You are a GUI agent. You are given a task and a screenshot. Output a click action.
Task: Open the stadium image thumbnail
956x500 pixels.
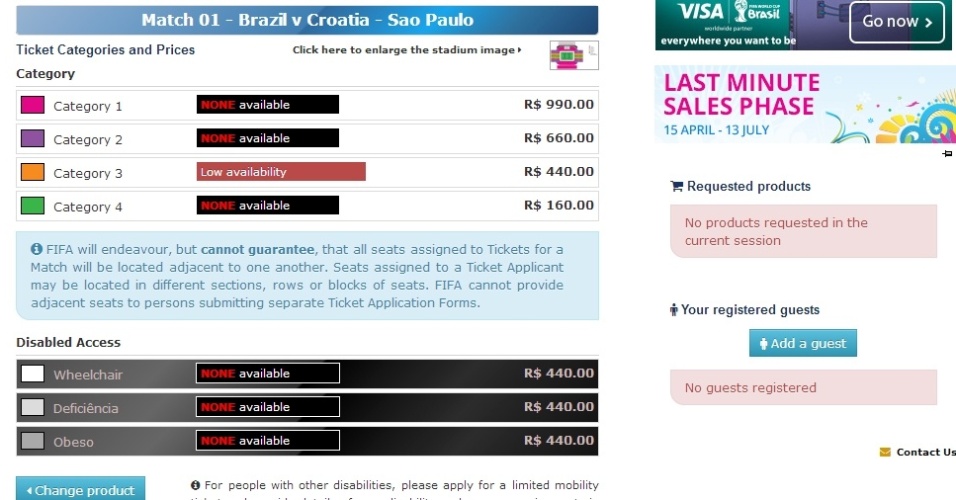tap(574, 55)
